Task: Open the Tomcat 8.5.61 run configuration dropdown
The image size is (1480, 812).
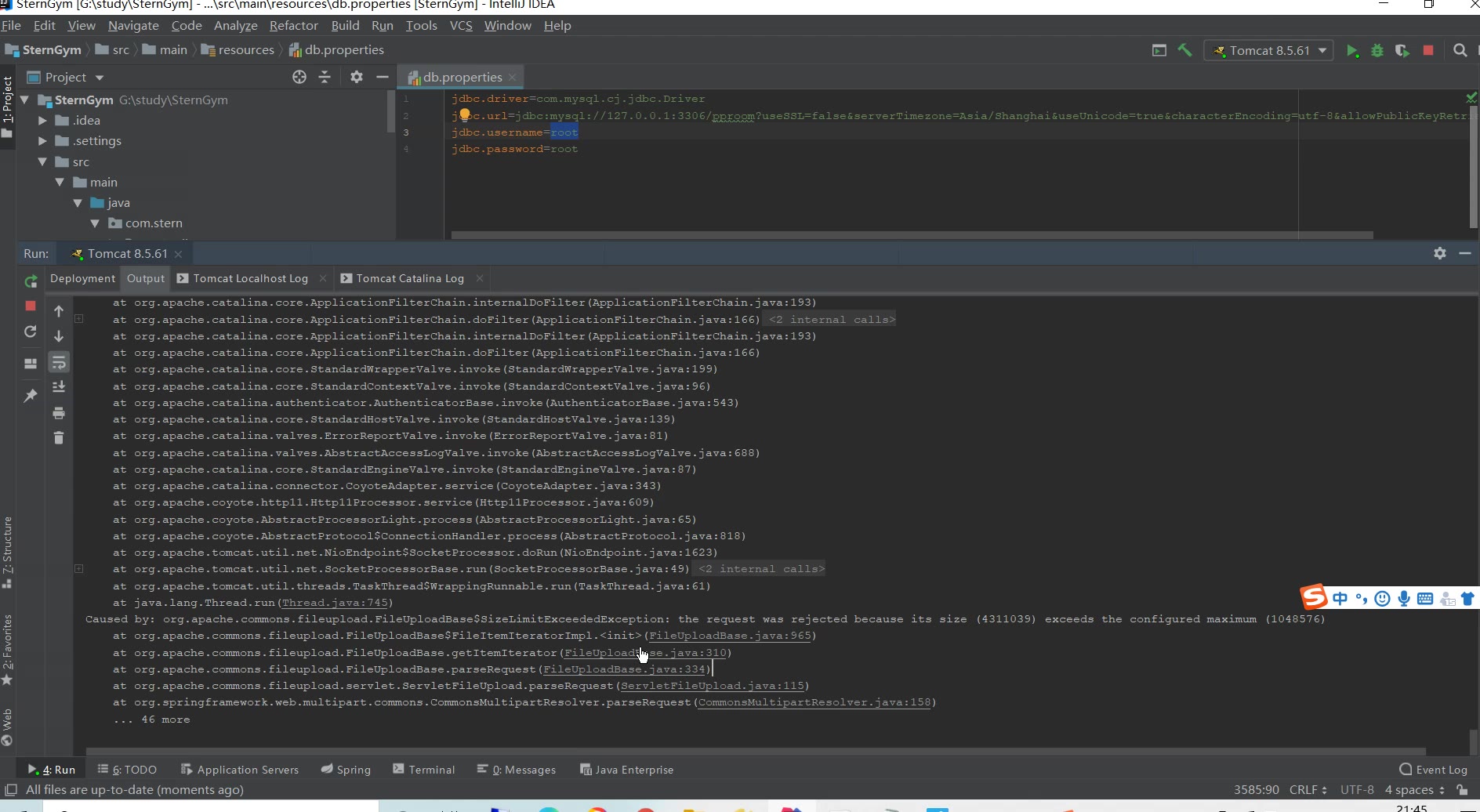Action: (x=1268, y=50)
